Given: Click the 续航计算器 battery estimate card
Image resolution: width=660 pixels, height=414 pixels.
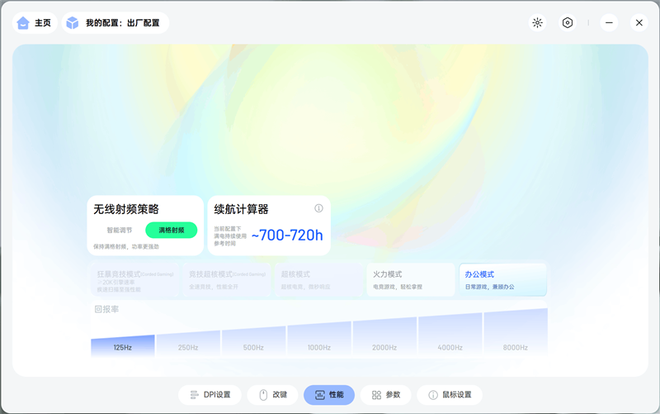Looking at the screenshot, I should coord(268,225).
